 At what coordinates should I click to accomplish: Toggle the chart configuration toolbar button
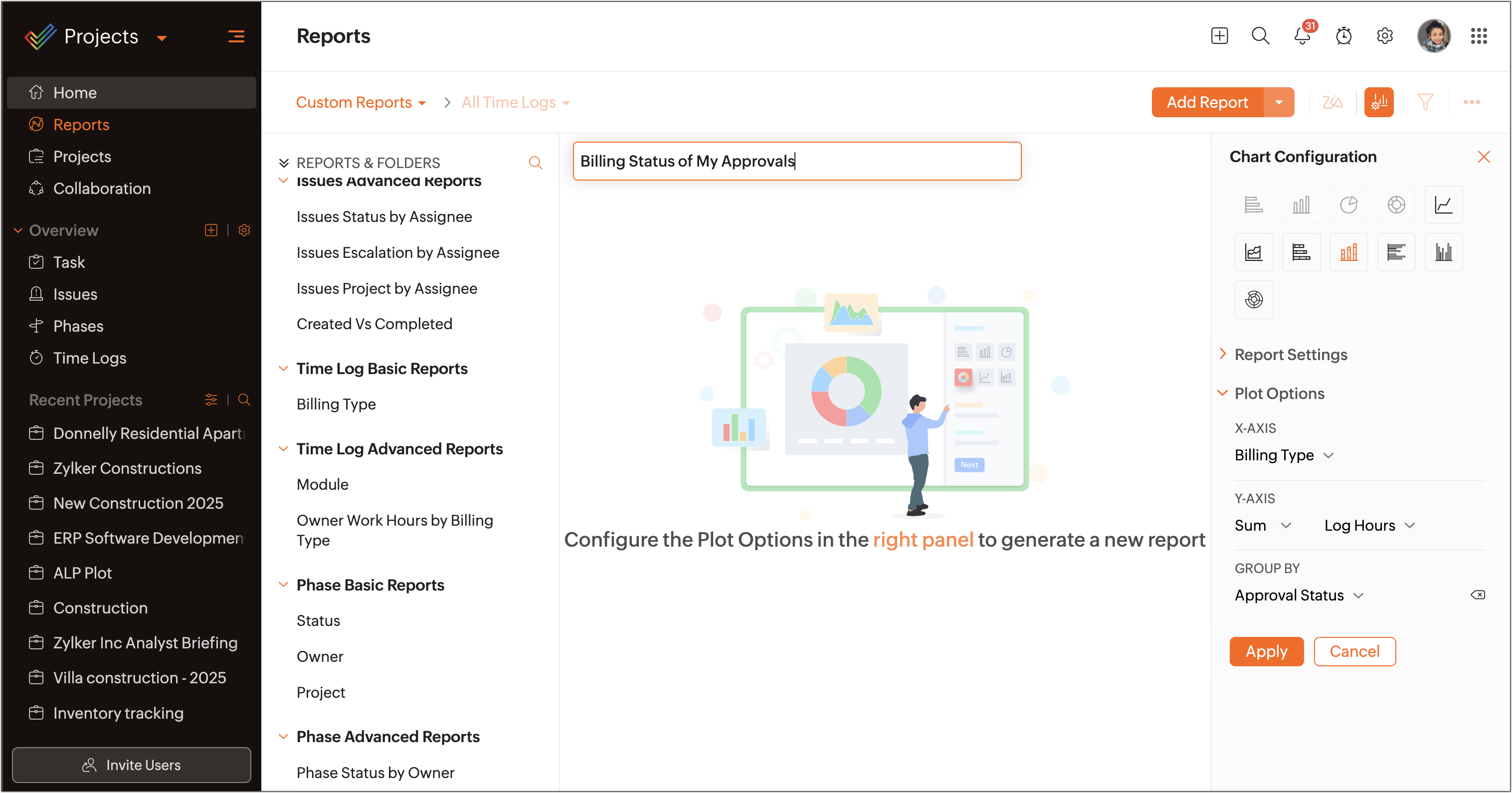[x=1378, y=102]
